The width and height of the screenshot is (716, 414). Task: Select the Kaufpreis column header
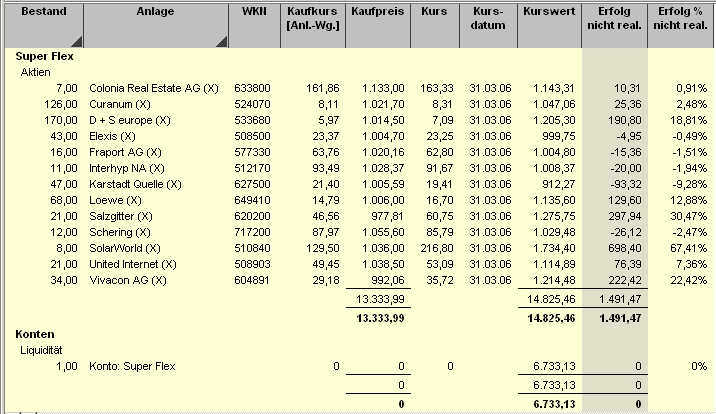pyautogui.click(x=378, y=26)
